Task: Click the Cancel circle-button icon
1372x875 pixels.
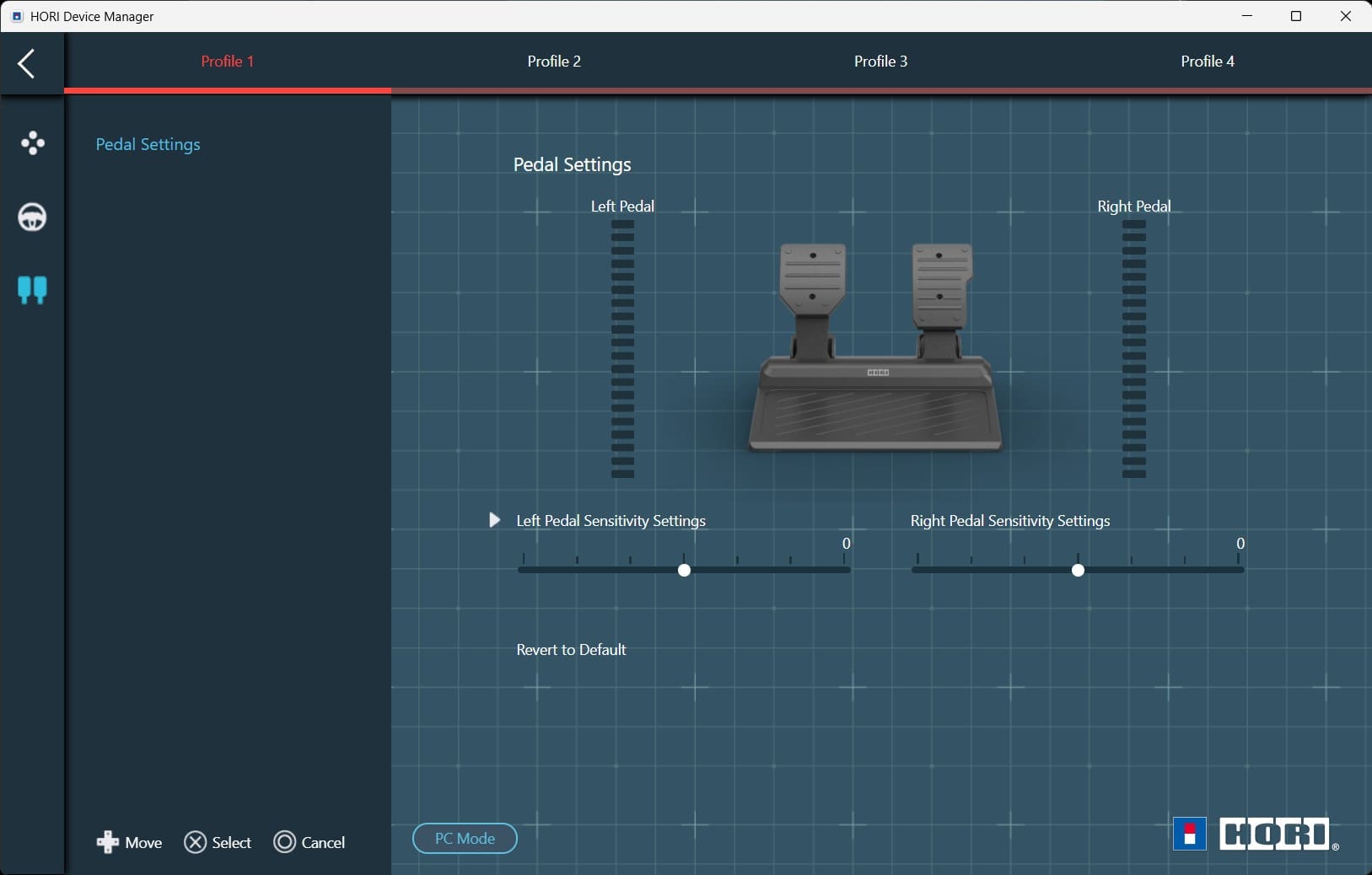Action: point(285,842)
